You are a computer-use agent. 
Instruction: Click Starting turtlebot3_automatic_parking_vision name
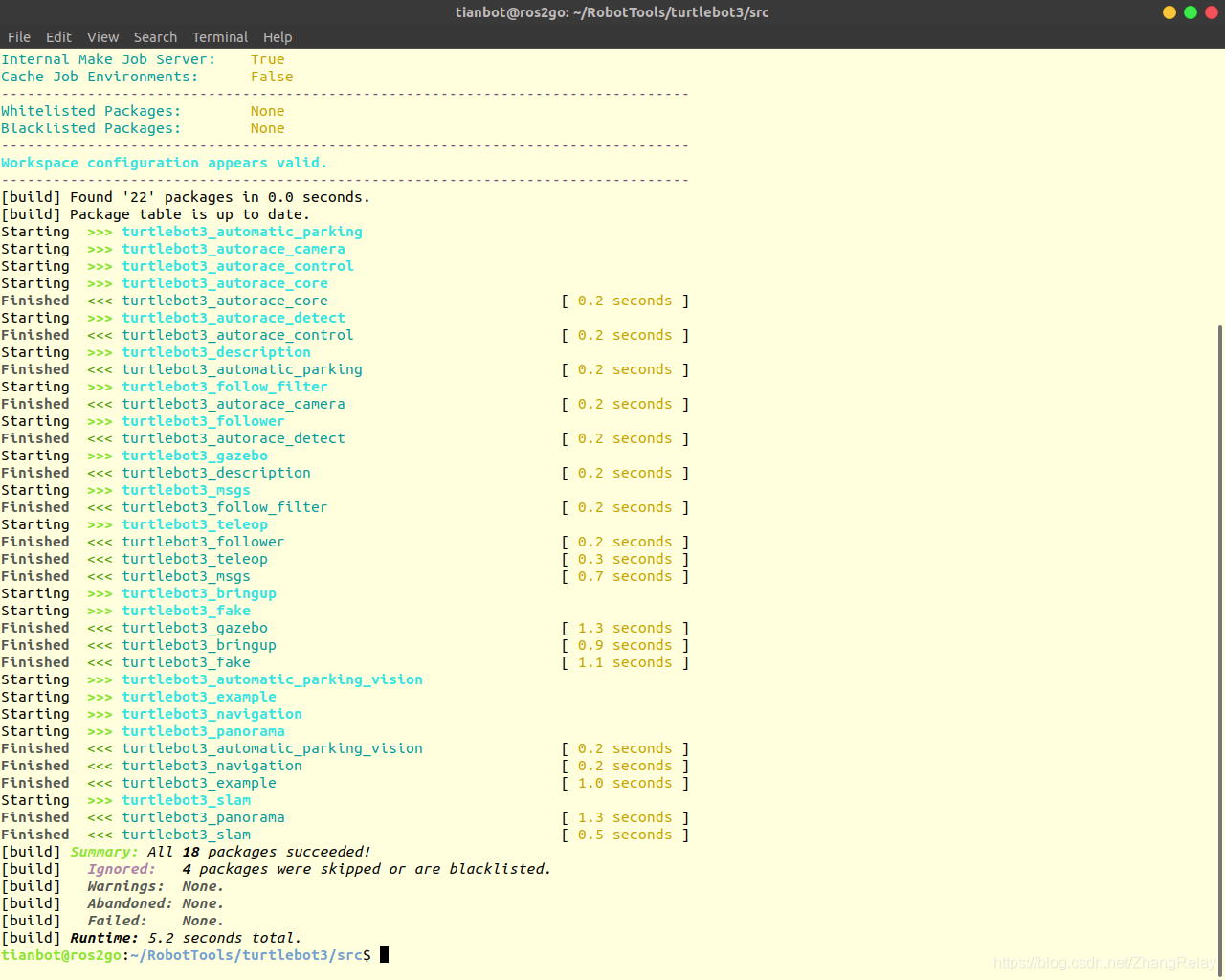point(272,679)
